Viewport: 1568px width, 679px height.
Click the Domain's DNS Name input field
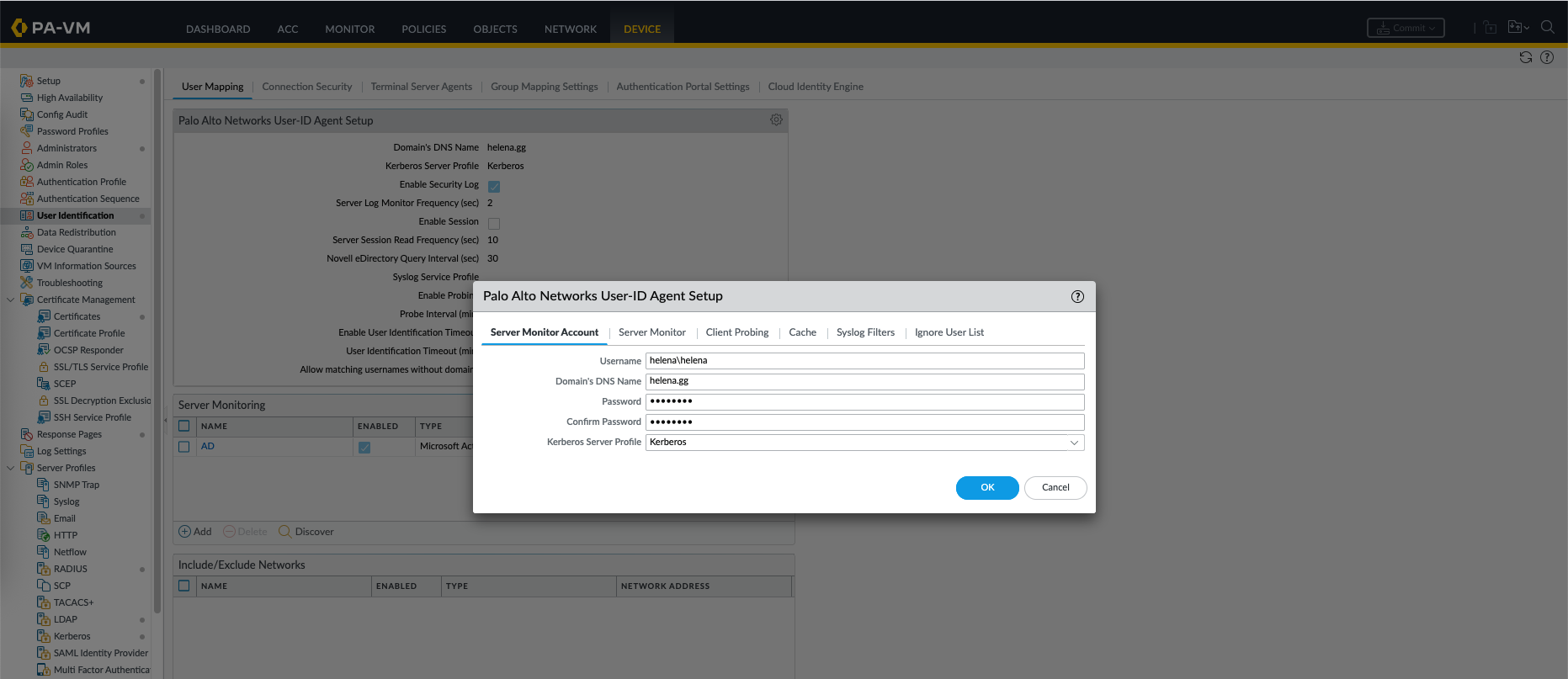click(x=864, y=381)
